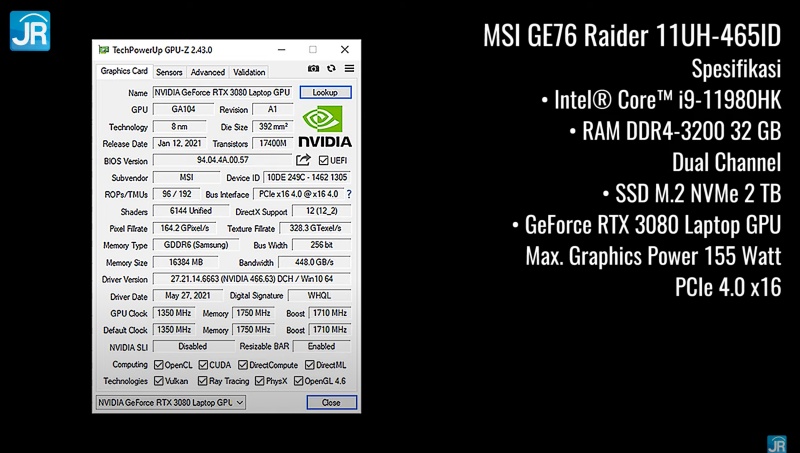Click the BIOS share/export icon
The width and height of the screenshot is (800, 453).
coord(303,160)
